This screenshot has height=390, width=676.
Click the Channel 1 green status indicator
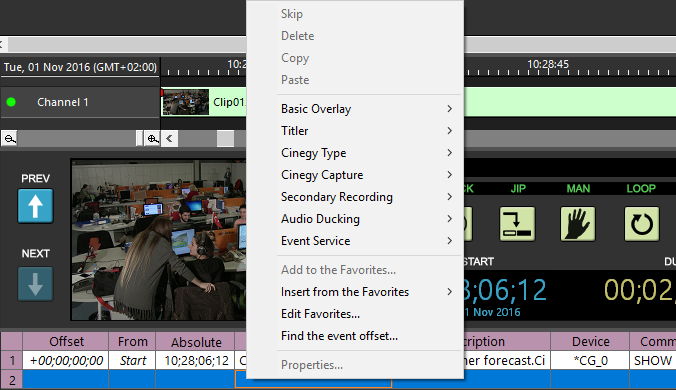(11, 102)
